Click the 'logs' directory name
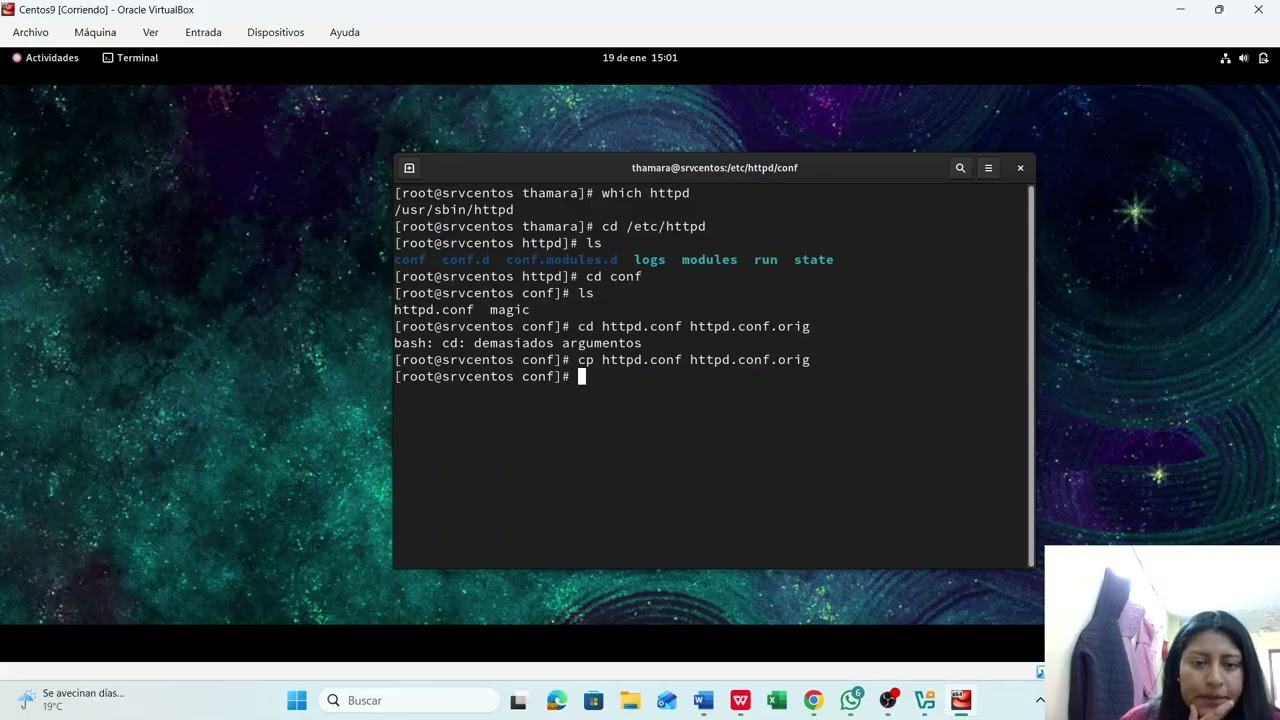1280x720 pixels. 649,260
